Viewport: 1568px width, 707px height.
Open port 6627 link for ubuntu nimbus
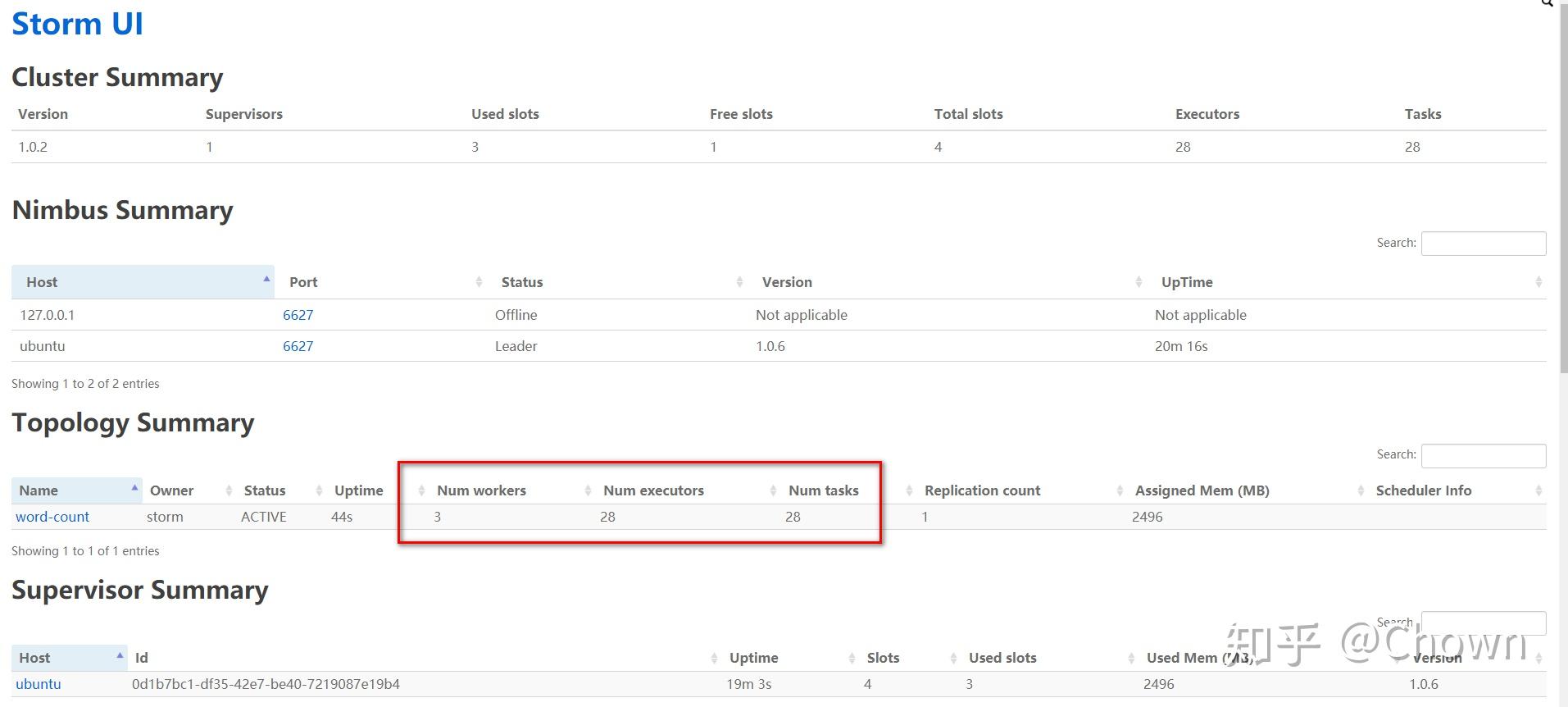point(298,346)
